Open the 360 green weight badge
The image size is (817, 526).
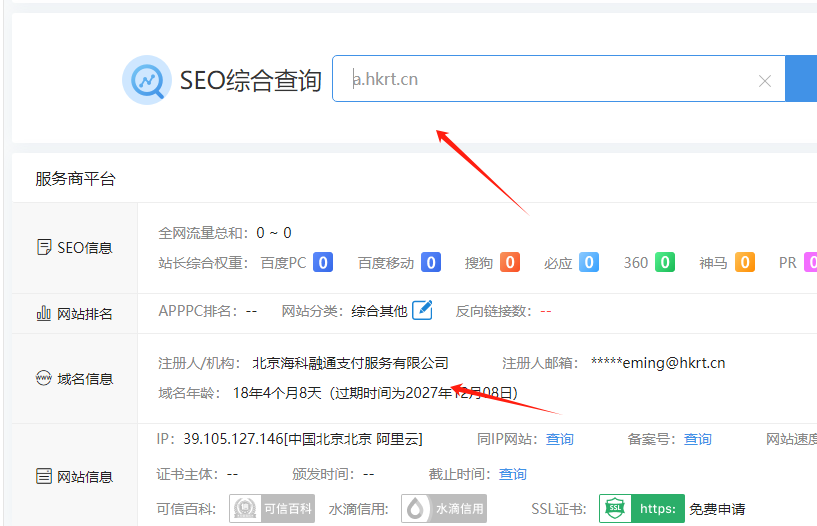tap(665, 262)
